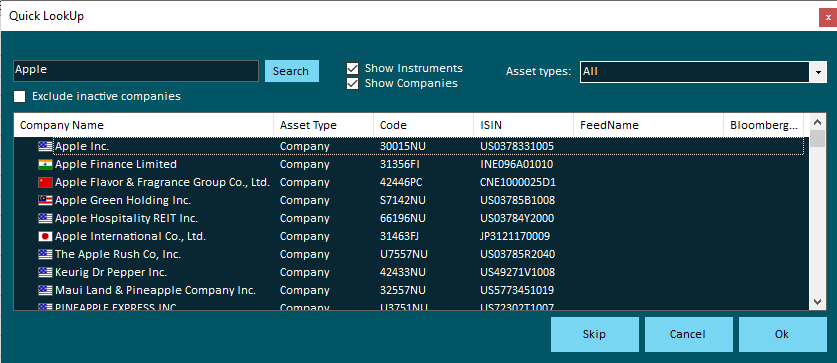Click the China flag beside Apple Flavor & Fragrance

coord(45,183)
